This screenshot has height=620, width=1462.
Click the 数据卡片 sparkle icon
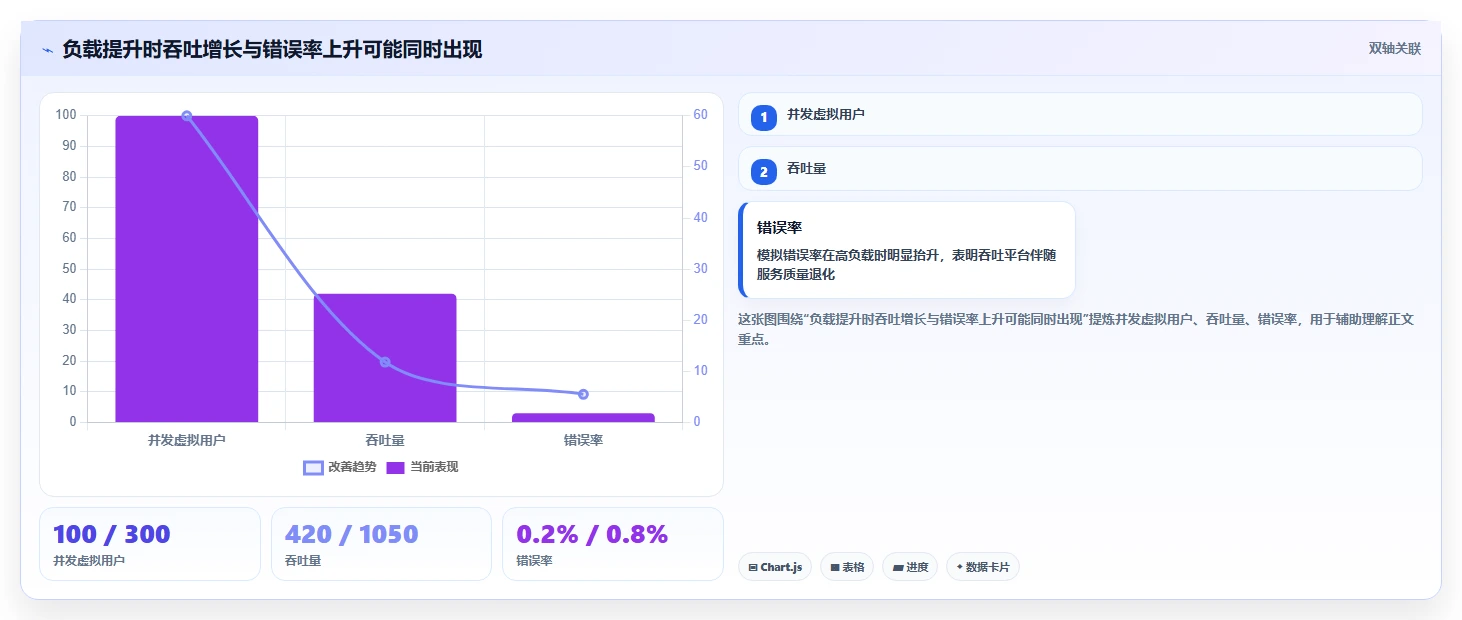click(x=959, y=567)
